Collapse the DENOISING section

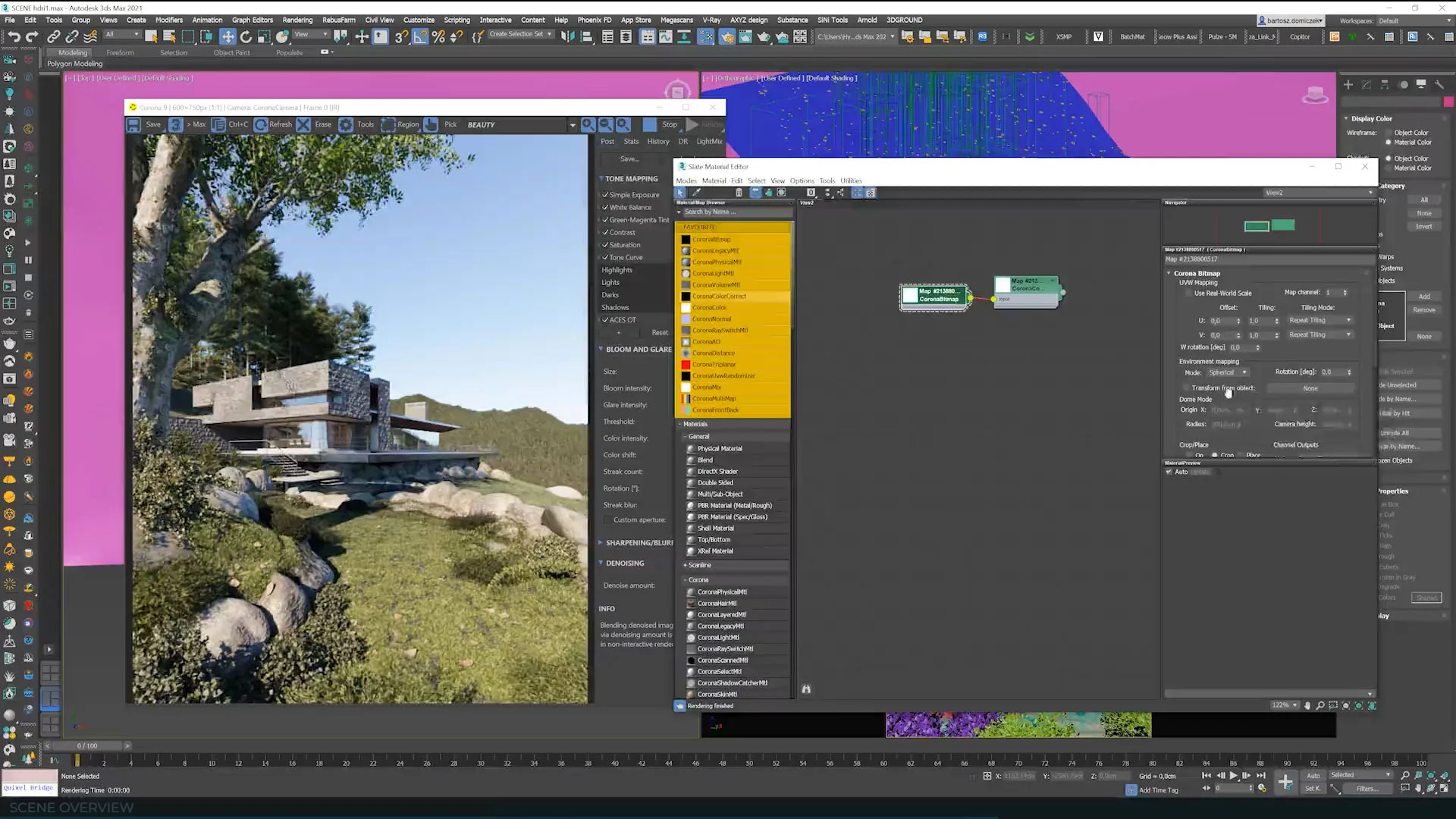point(601,563)
